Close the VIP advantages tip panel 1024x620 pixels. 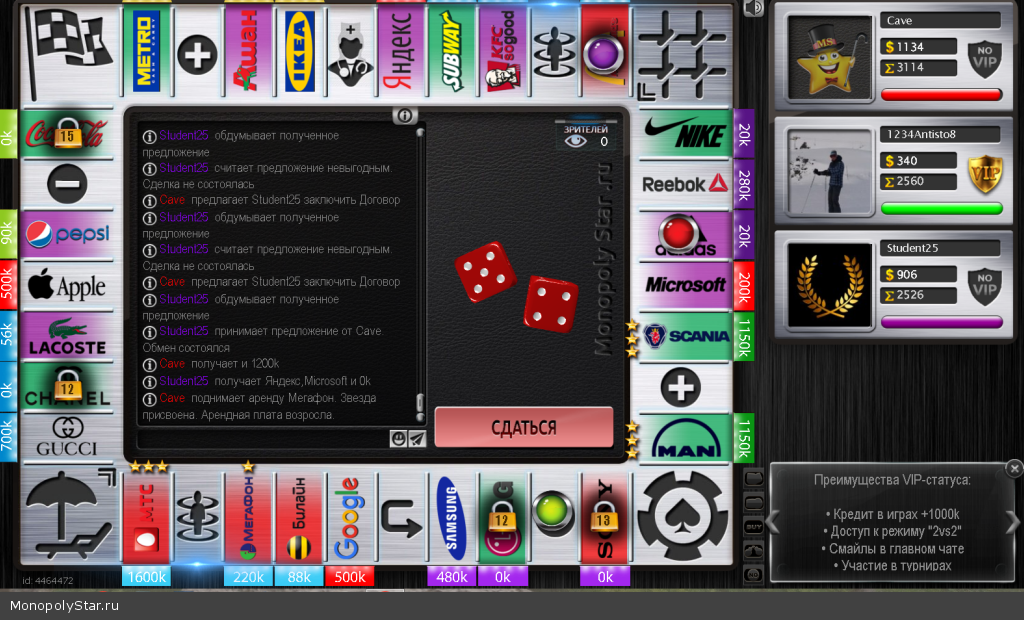coord(1014,468)
